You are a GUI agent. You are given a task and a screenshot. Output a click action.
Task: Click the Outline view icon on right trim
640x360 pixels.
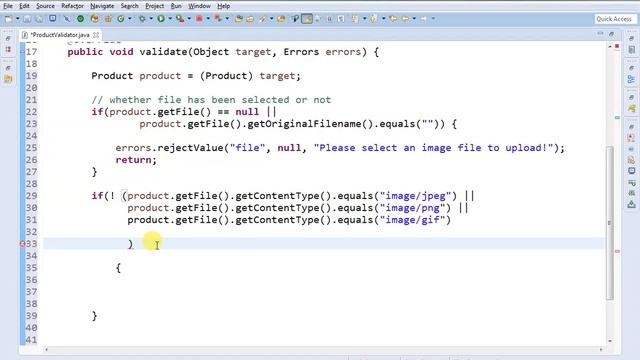click(x=631, y=79)
